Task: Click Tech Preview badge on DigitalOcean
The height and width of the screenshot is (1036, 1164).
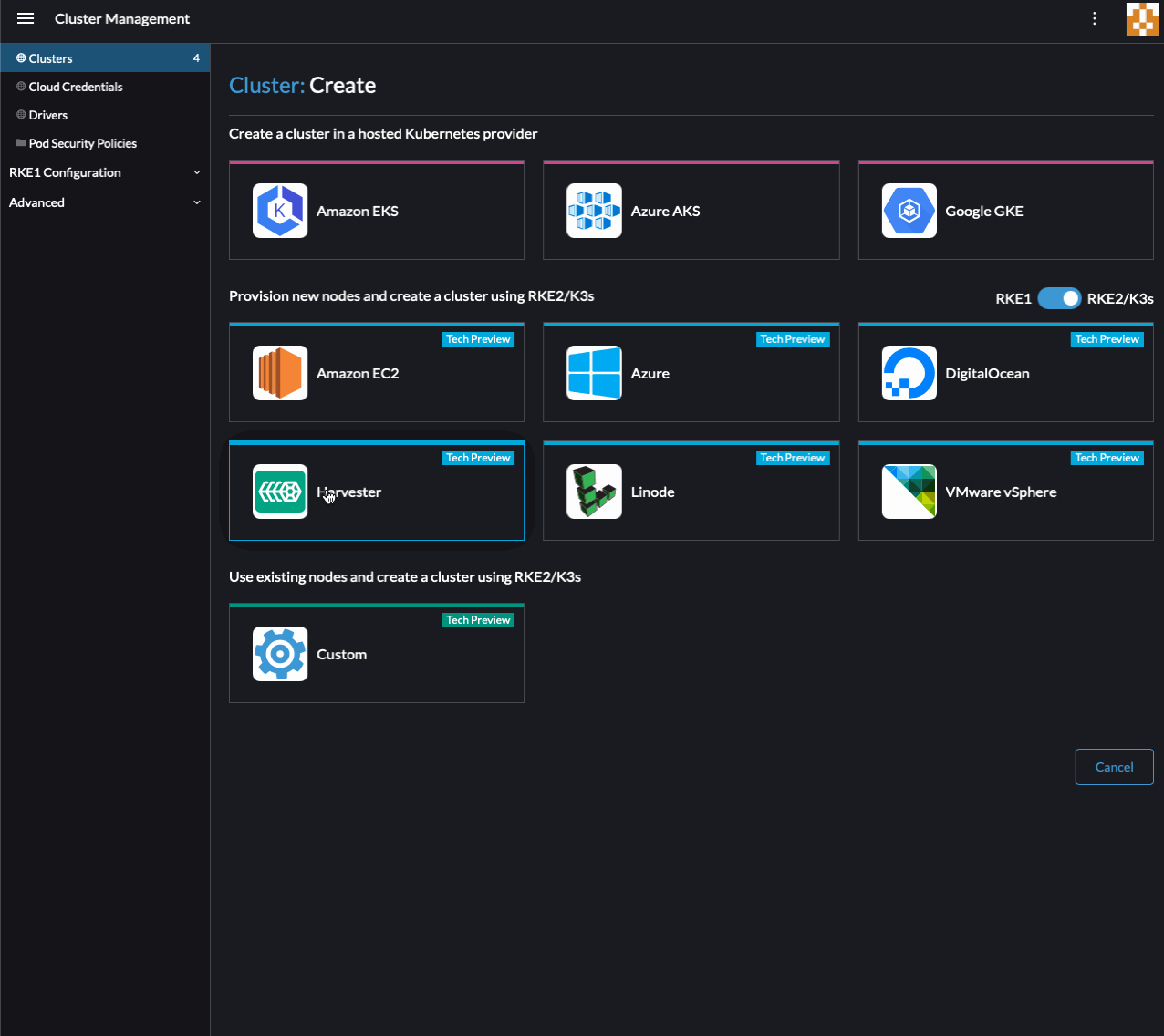Action: click(1107, 339)
